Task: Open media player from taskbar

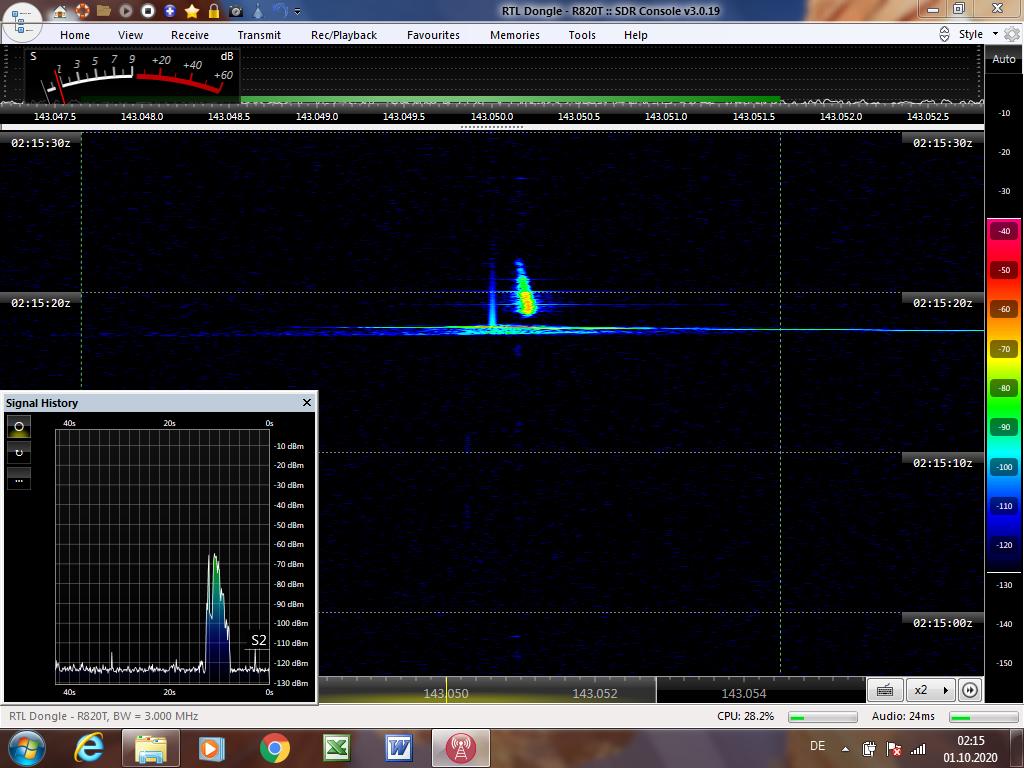Action: pos(212,748)
